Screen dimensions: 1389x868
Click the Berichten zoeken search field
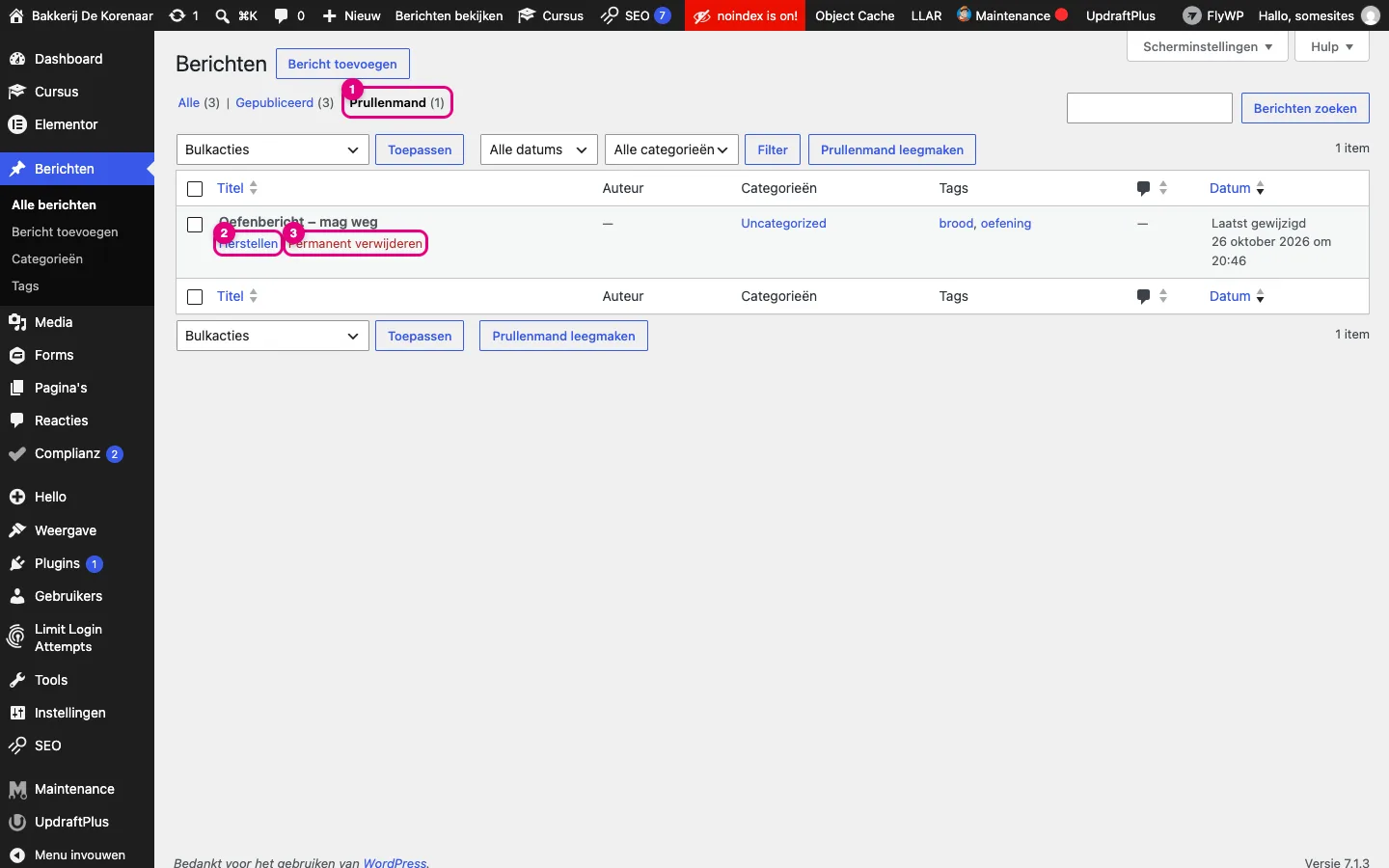click(1150, 108)
